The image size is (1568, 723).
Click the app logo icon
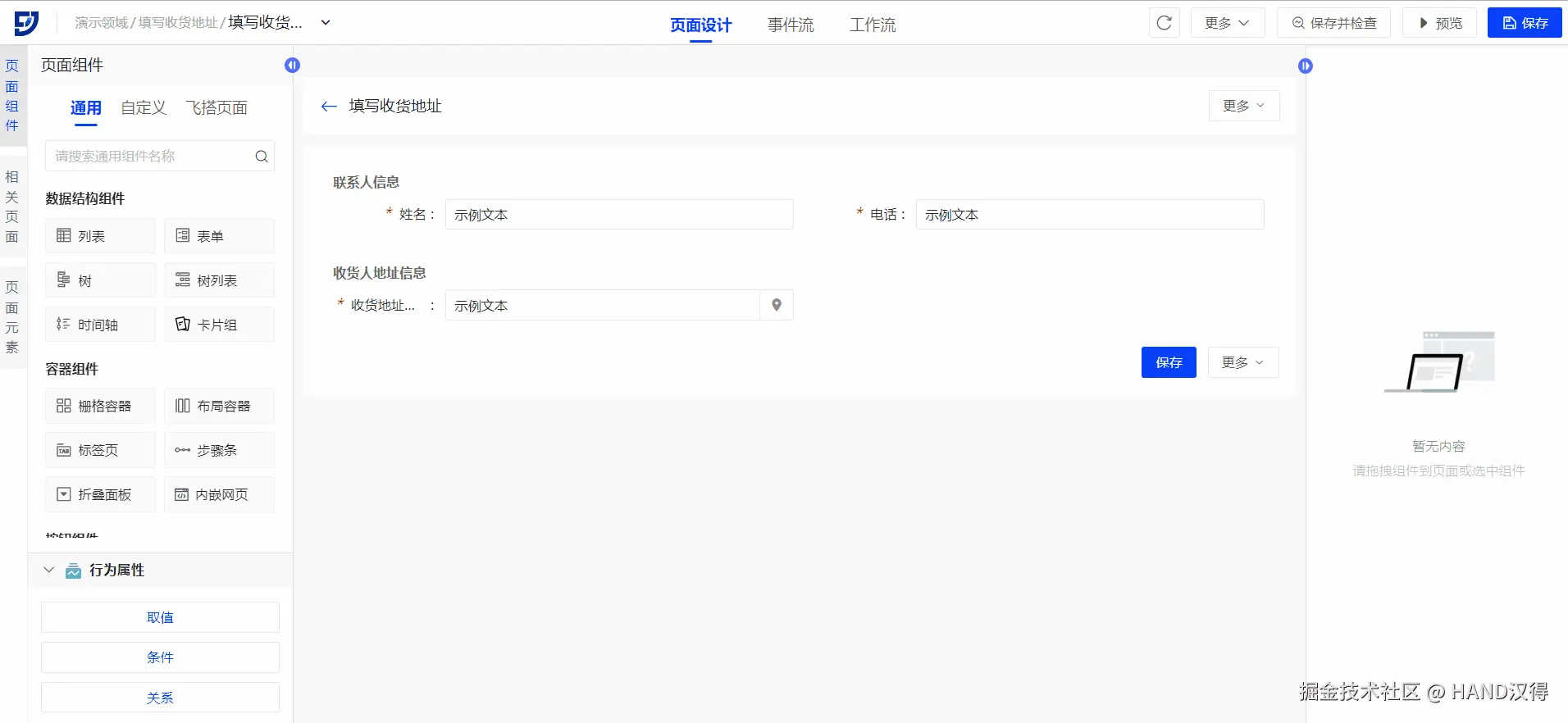click(26, 23)
